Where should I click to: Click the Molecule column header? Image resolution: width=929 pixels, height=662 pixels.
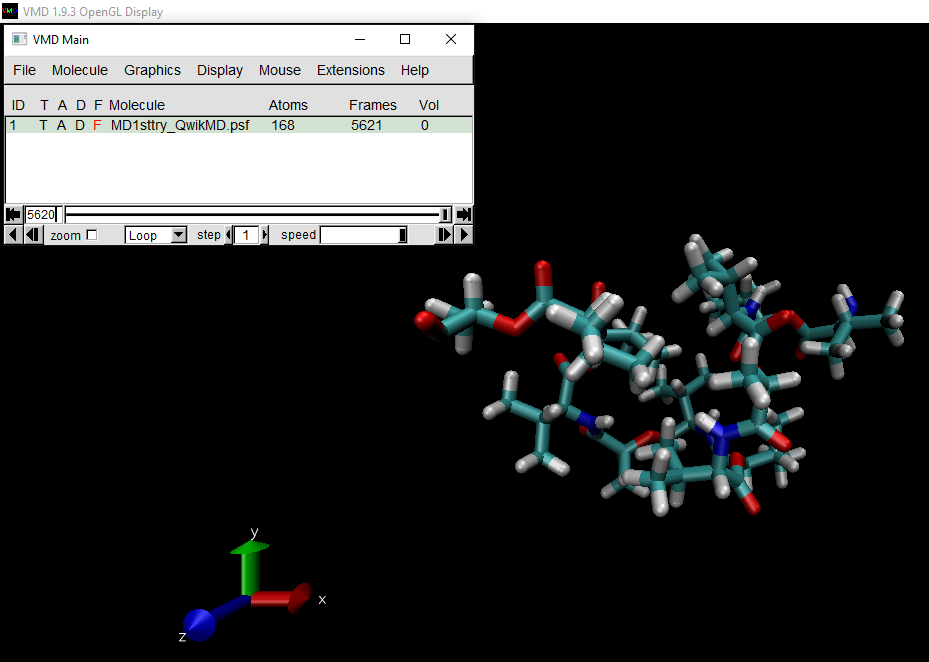[x=137, y=105]
